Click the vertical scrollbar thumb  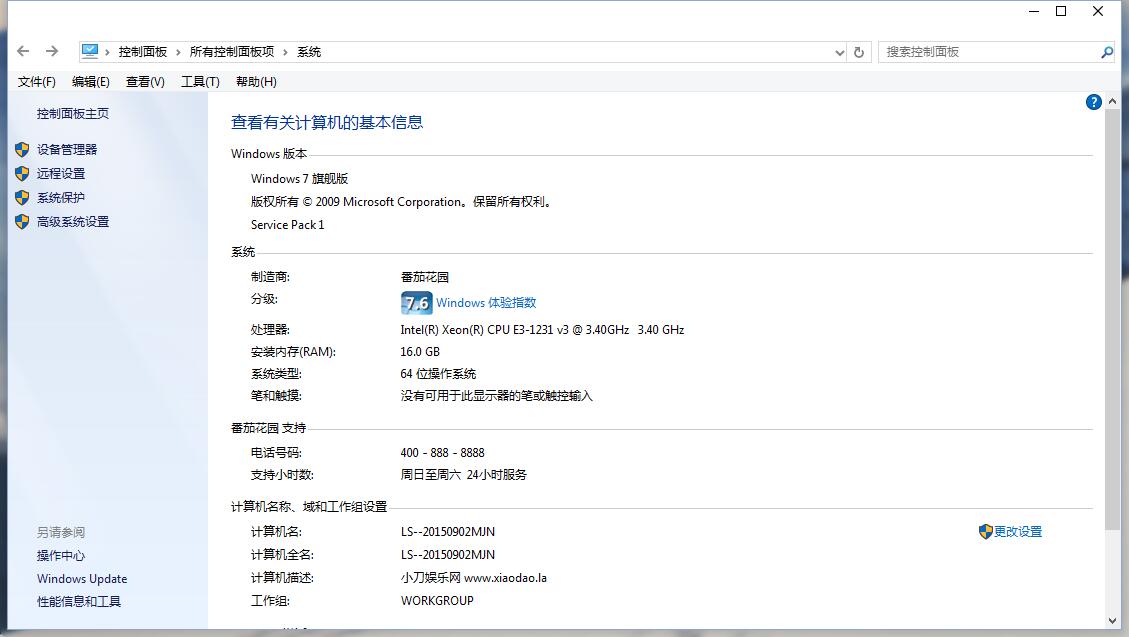click(1112, 320)
